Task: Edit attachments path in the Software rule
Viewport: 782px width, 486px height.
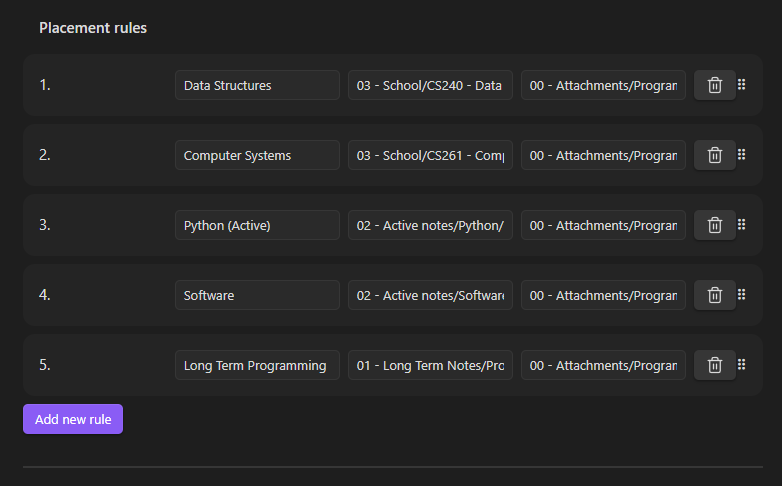Action: click(603, 295)
